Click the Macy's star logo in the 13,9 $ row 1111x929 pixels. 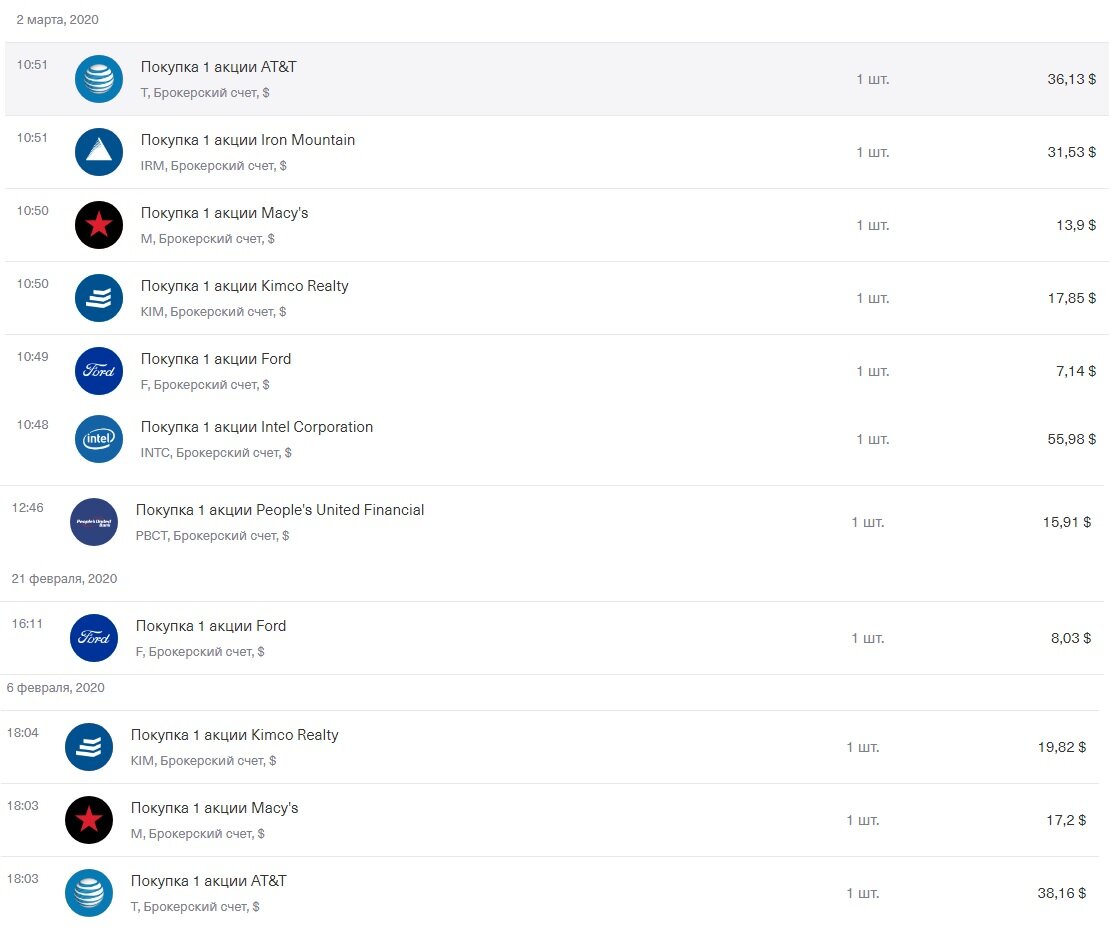click(98, 225)
